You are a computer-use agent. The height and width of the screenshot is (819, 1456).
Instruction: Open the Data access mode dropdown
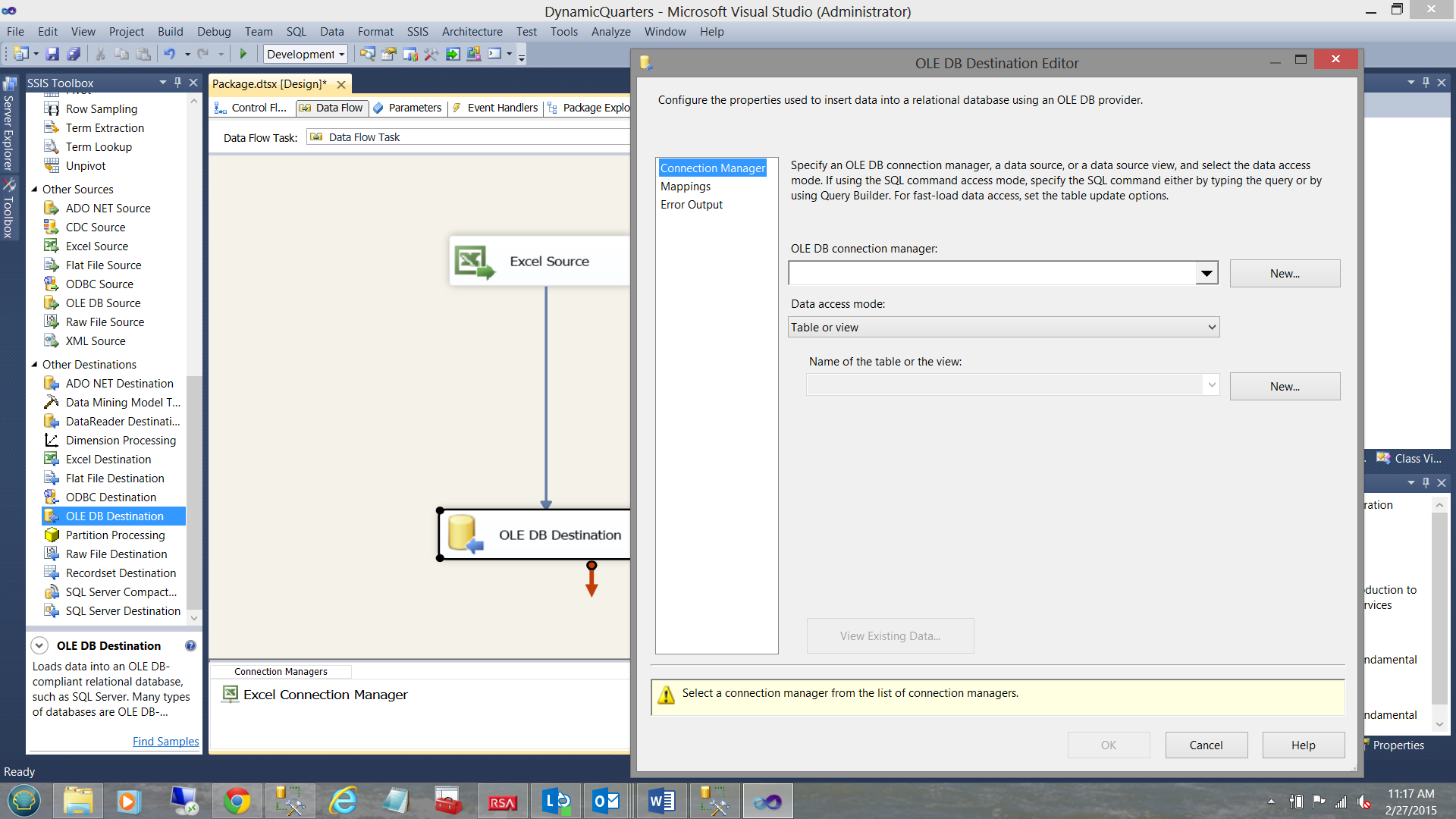[x=1212, y=328]
